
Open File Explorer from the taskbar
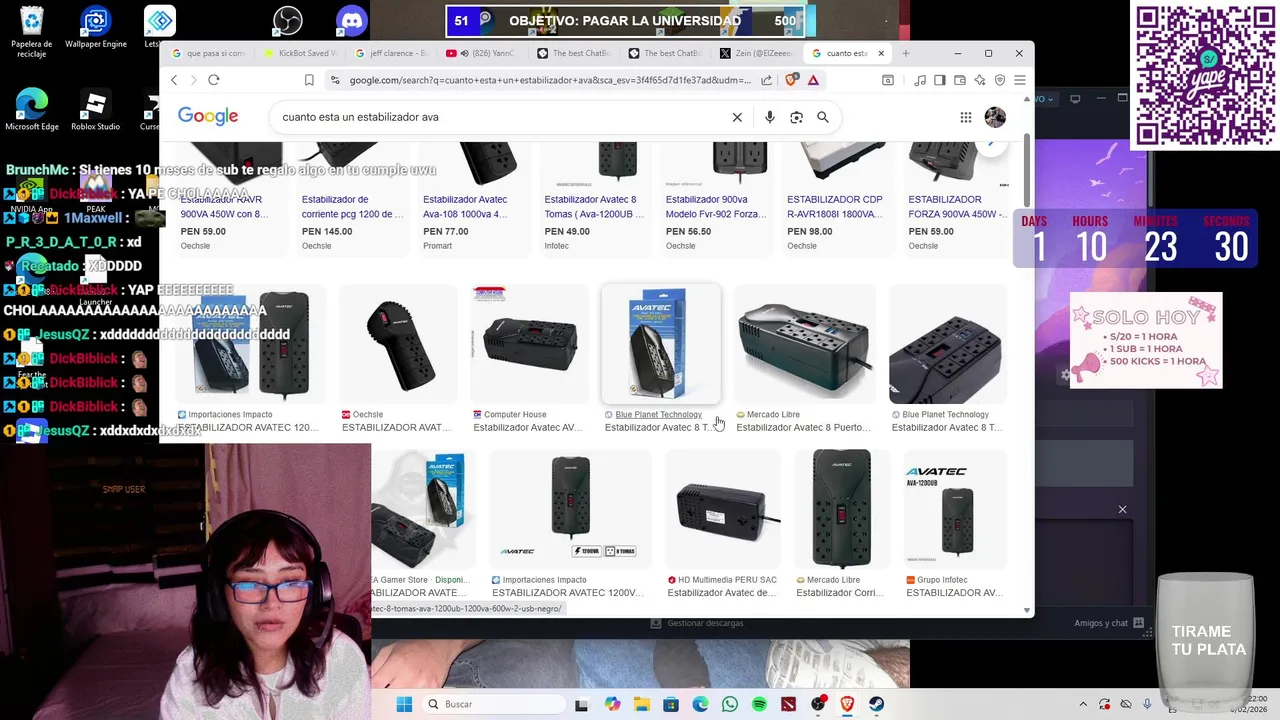coord(641,704)
